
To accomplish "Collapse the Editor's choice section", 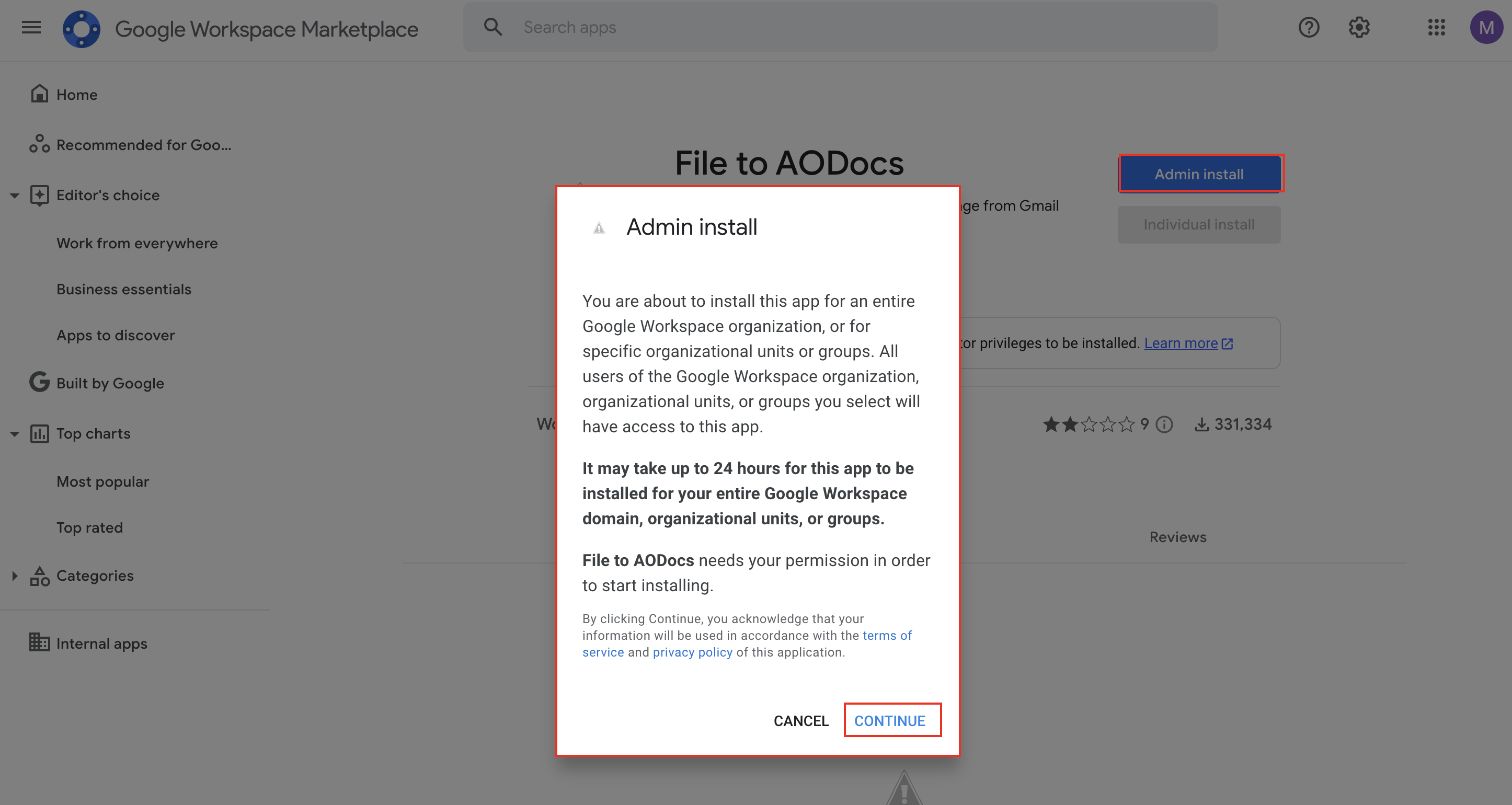I will (x=14, y=195).
